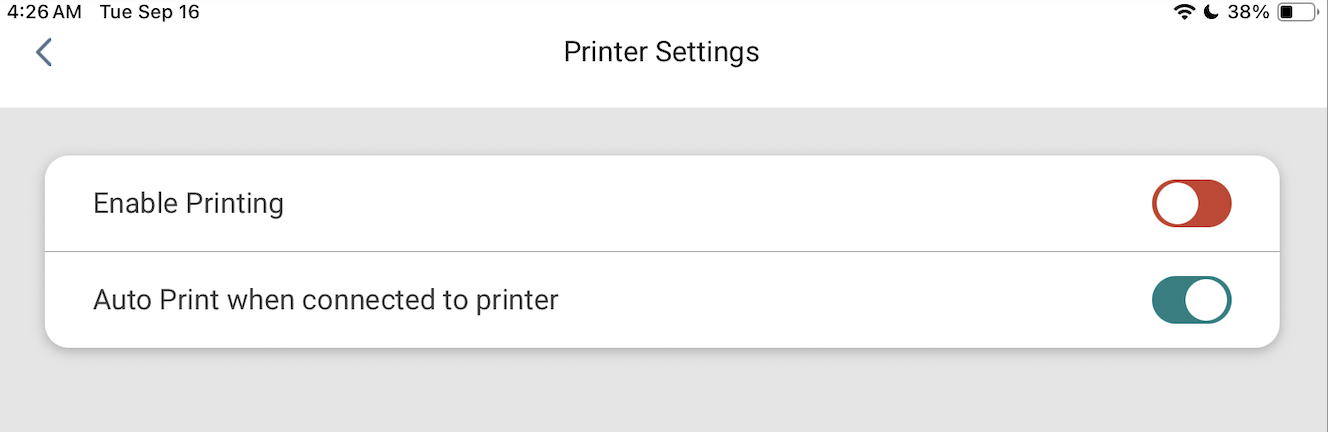Tap the Do Not Disturb moon icon

point(1210,12)
